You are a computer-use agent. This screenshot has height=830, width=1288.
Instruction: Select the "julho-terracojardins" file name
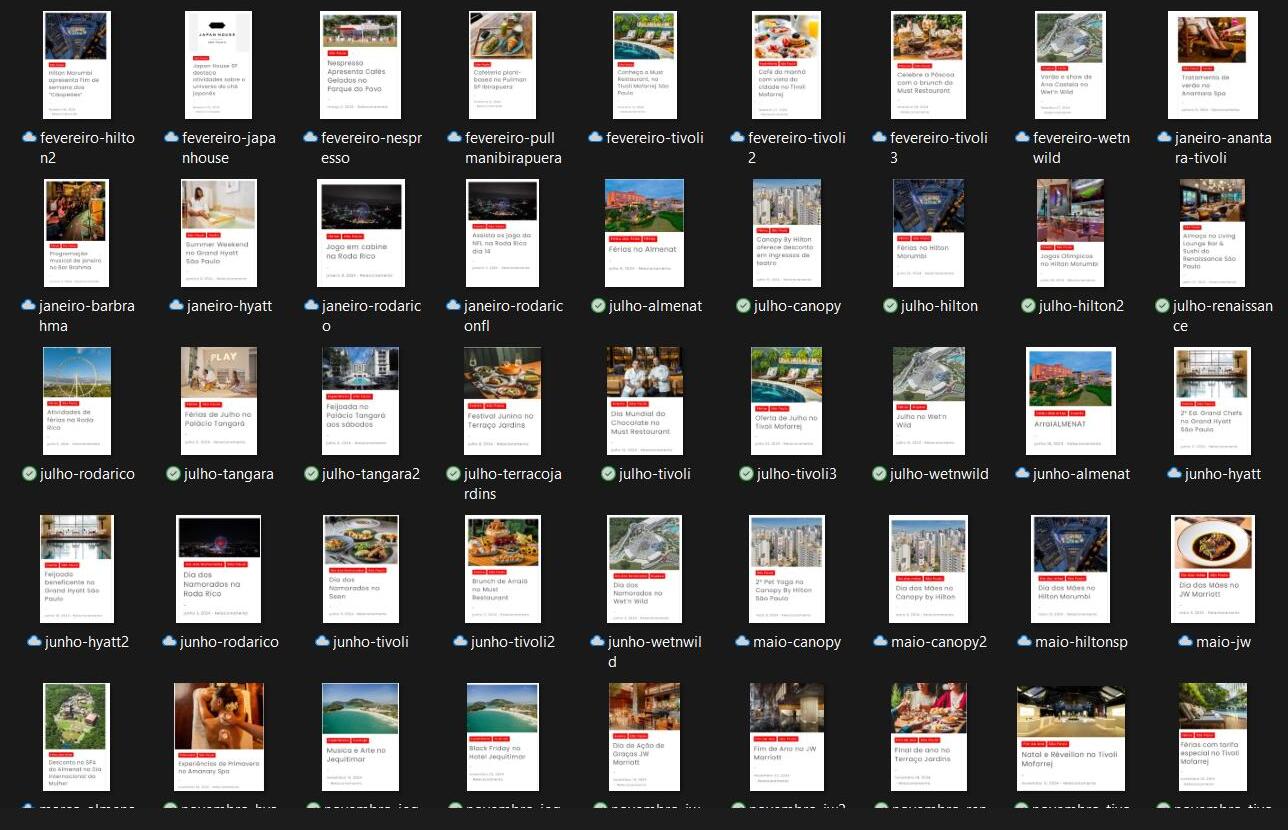pyautogui.click(x=513, y=484)
